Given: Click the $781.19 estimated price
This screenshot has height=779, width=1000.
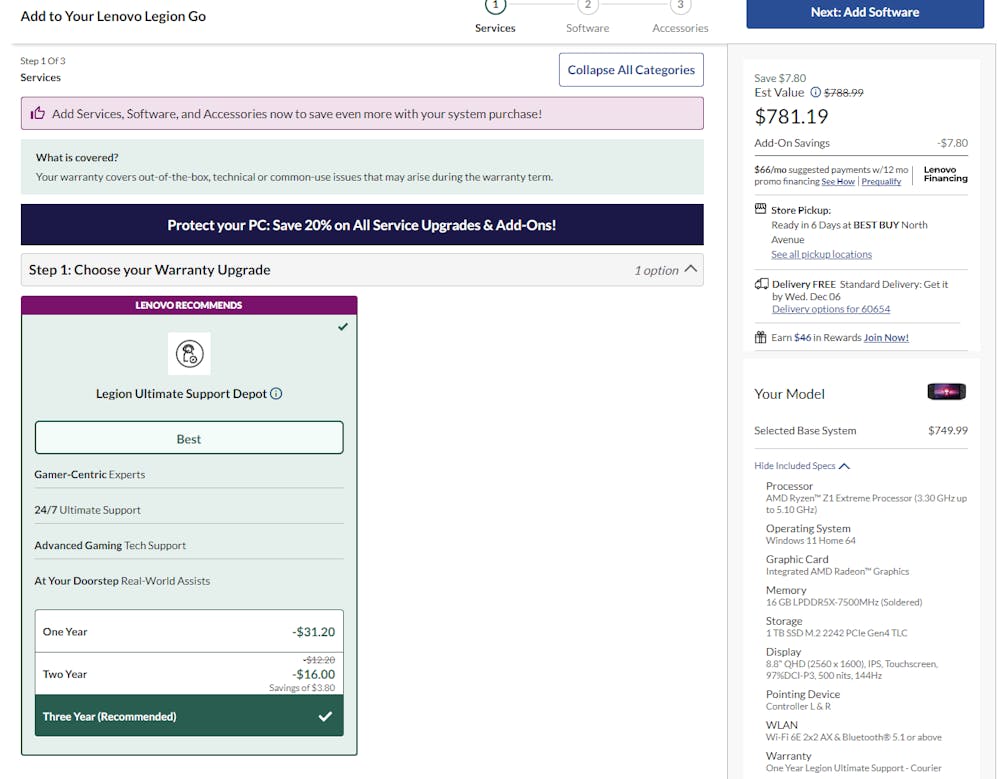Looking at the screenshot, I should 791,116.
